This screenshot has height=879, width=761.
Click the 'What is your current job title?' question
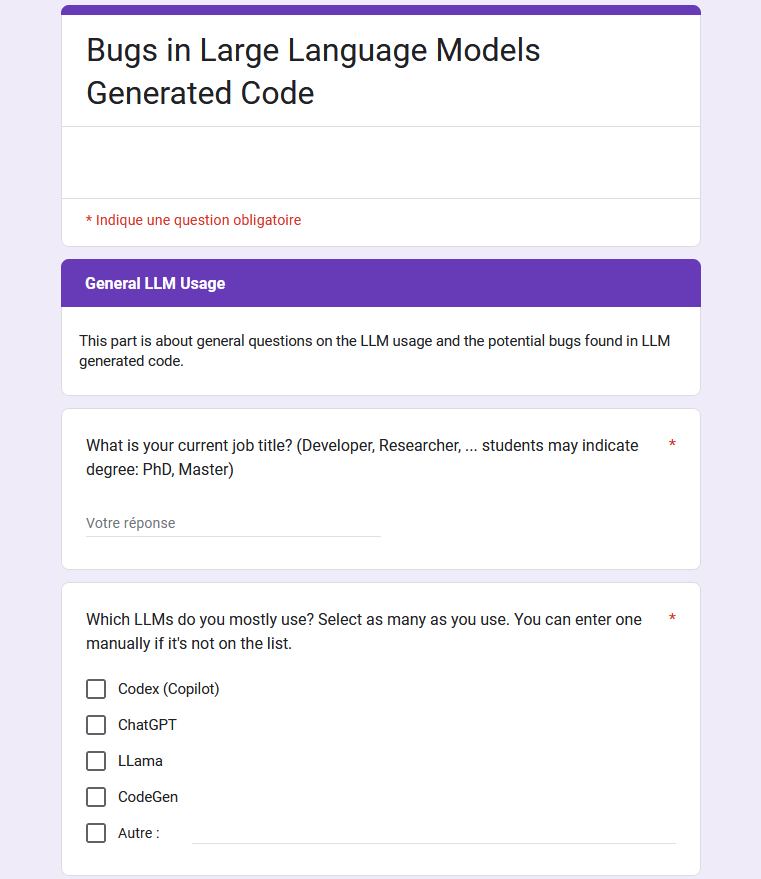point(362,457)
